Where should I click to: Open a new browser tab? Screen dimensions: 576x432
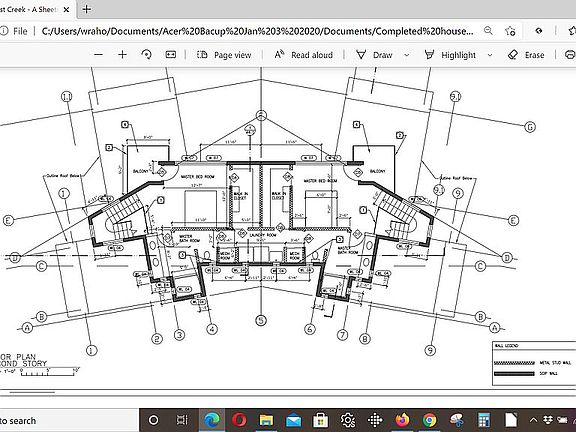[x=87, y=9]
